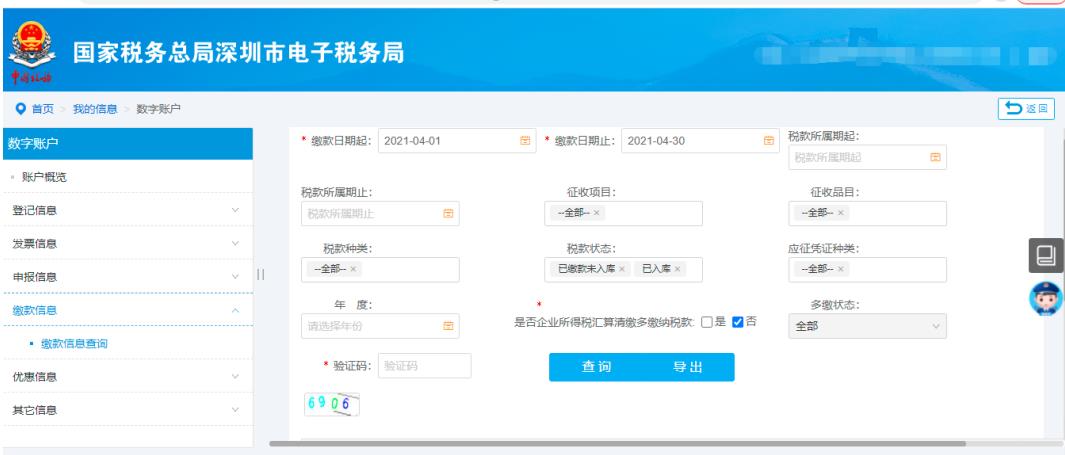This screenshot has width=1065, height=455.
Task: Uncheck the 否 checkbox
Action: pos(738,321)
